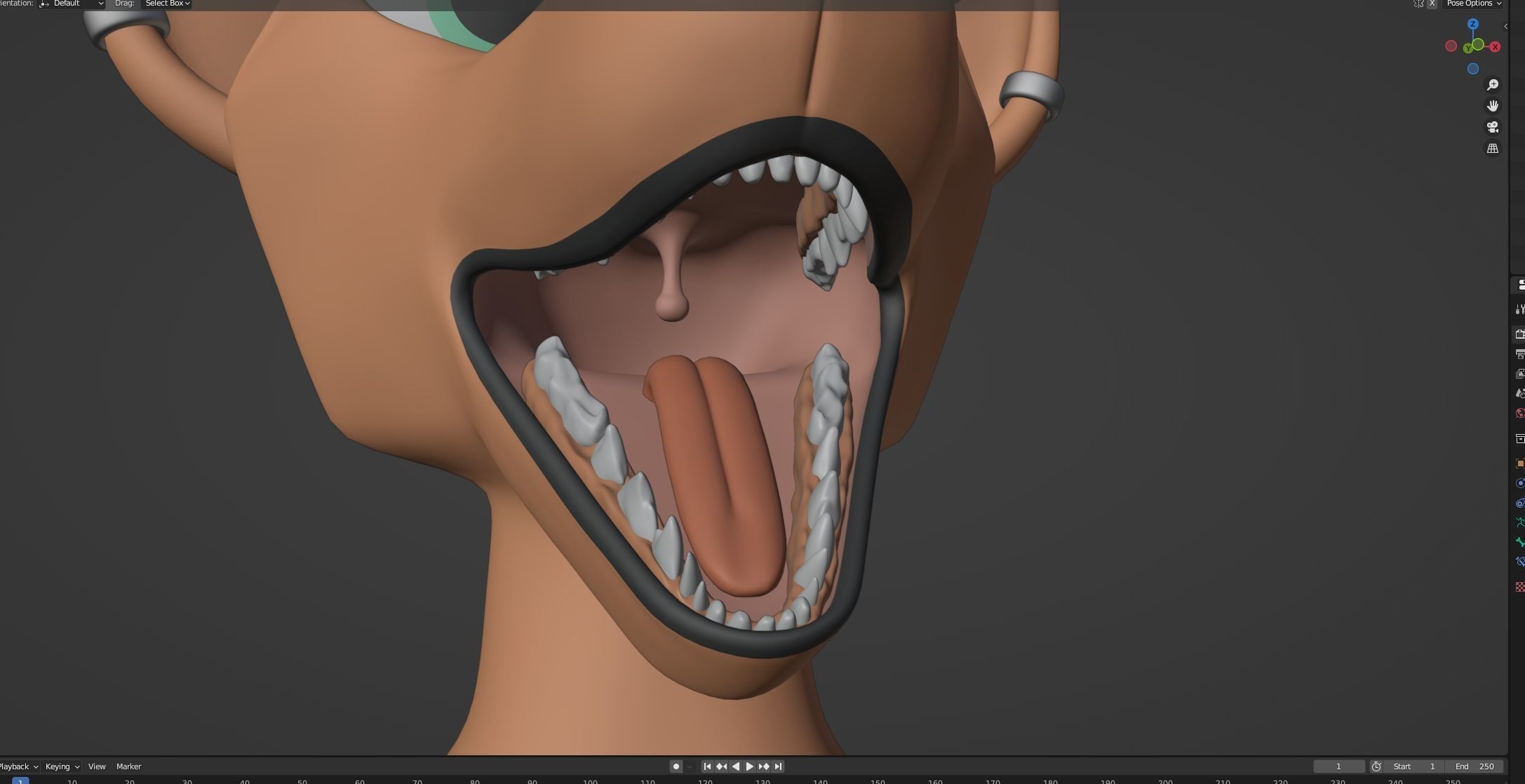Open the orange Object properties tab
1525x784 pixels.
(1519, 464)
